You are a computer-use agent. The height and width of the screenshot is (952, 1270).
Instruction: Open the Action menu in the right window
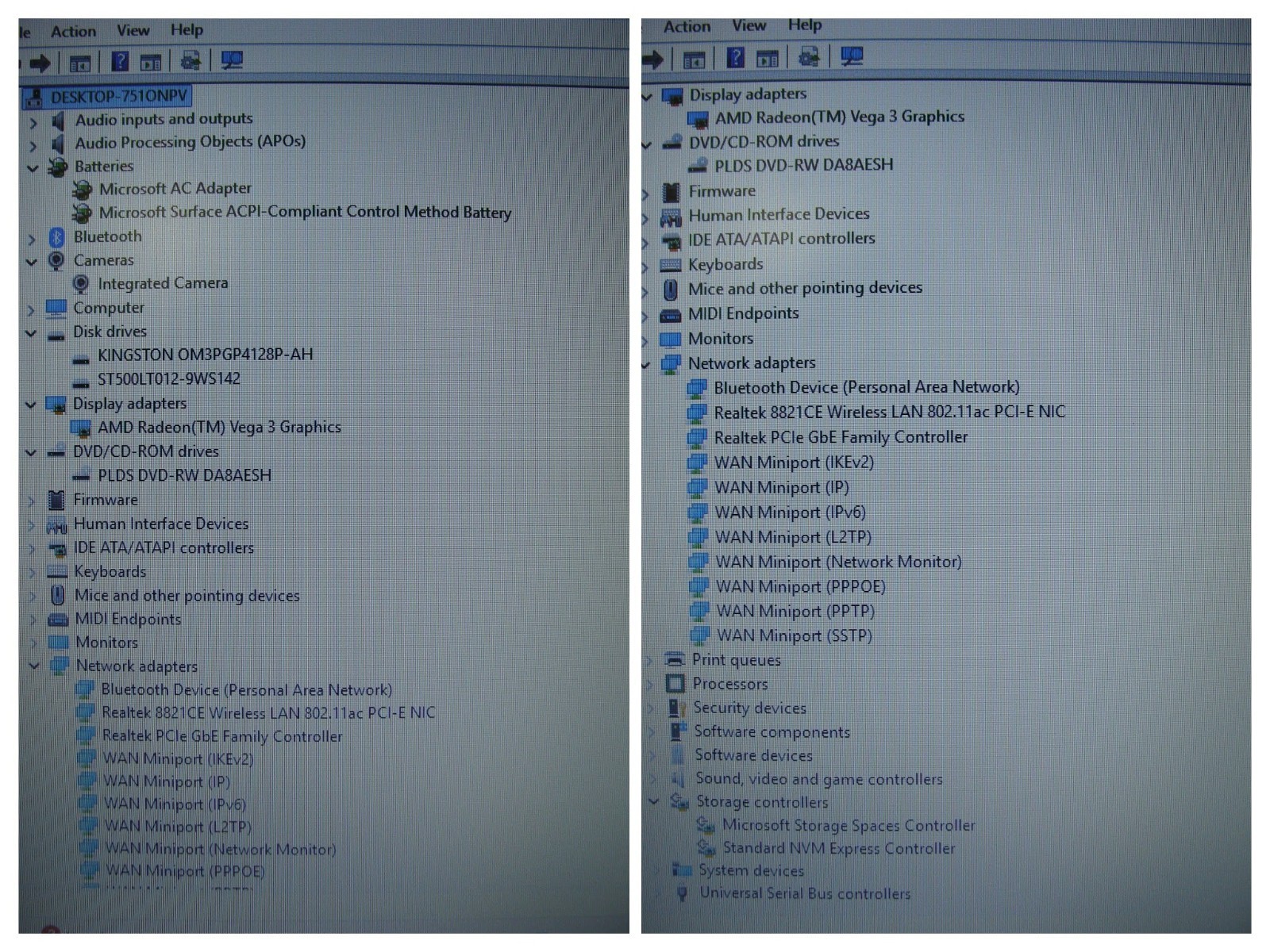[x=687, y=27]
